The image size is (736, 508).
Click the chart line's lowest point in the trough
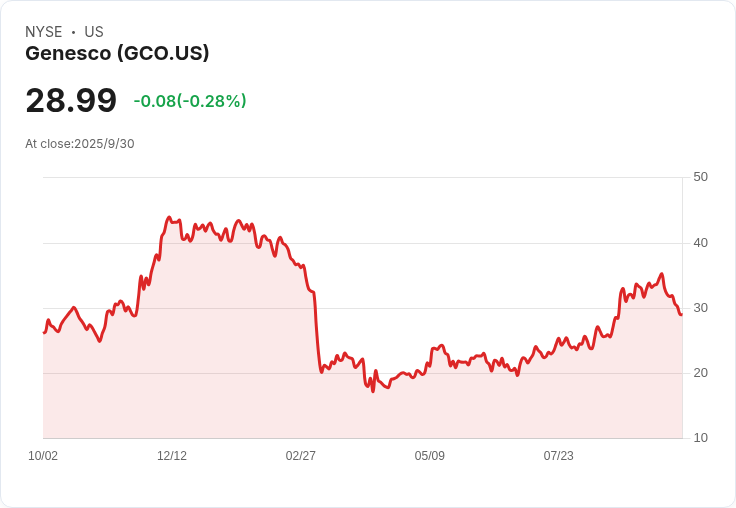click(373, 391)
